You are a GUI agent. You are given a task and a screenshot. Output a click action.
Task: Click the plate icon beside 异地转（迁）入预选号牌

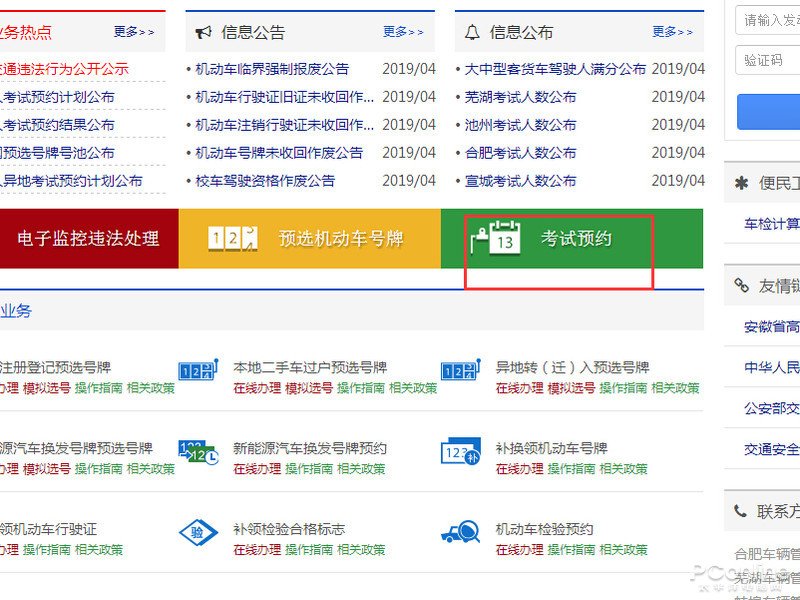(462, 371)
